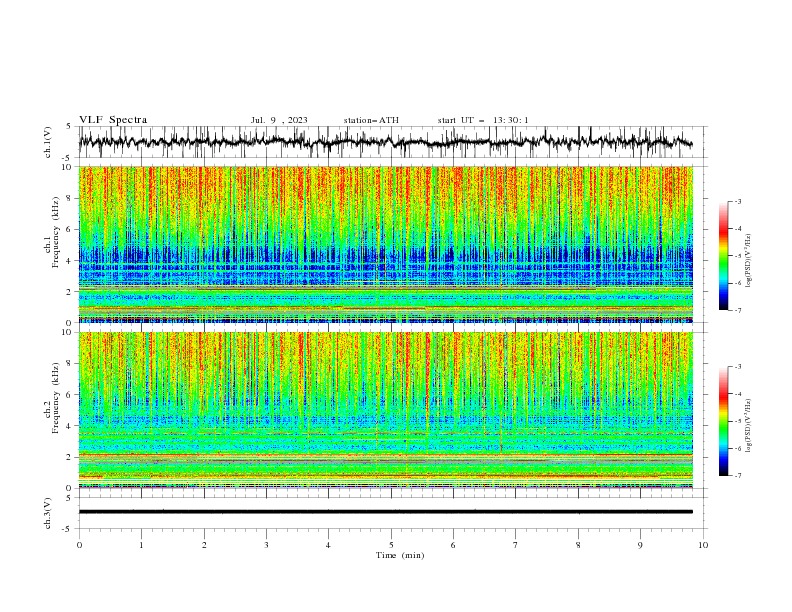Click the "10" minute tick on the time axis
The width and height of the screenshot is (792, 612).
point(703,545)
